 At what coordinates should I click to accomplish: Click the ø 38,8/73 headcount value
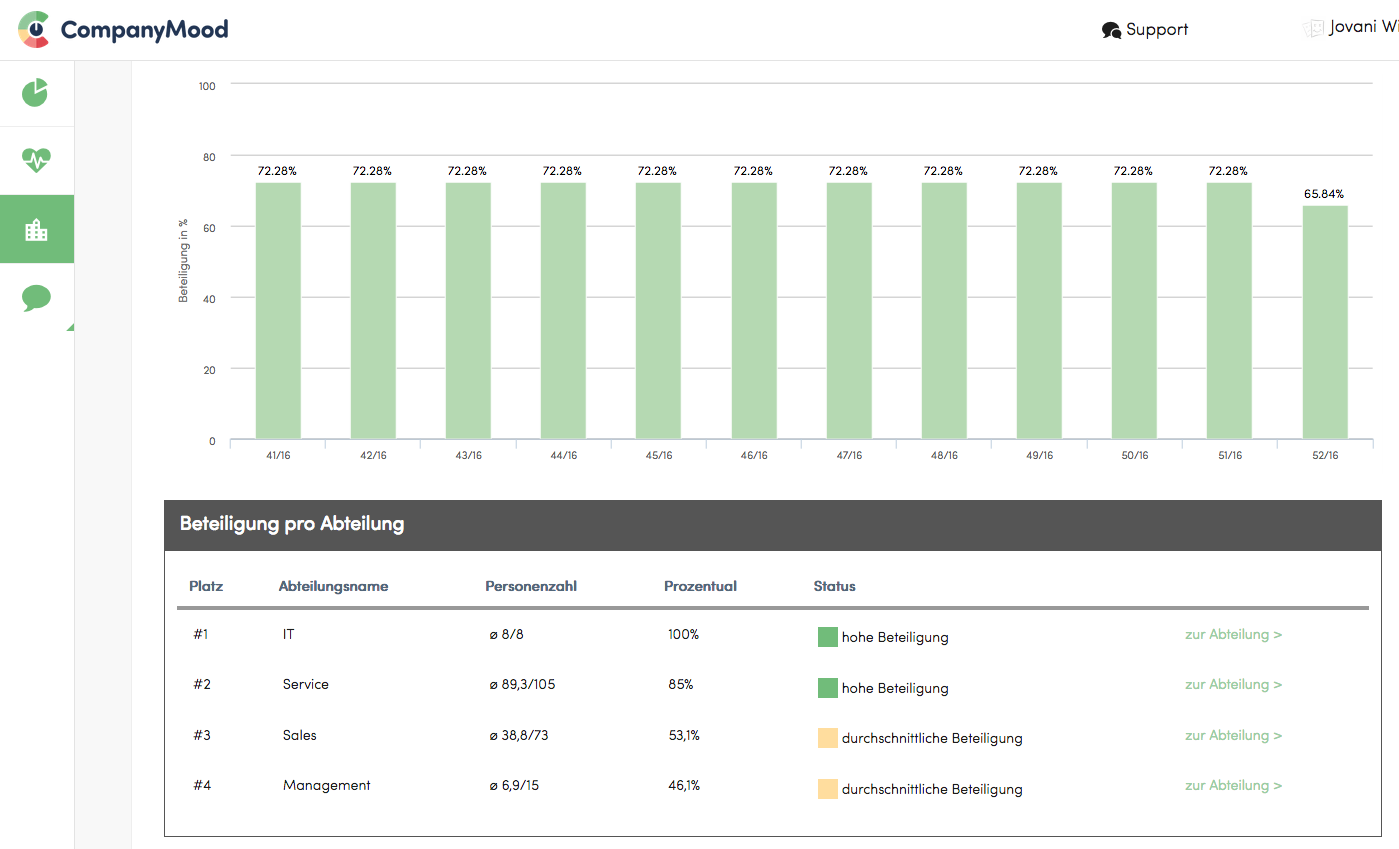(x=519, y=735)
